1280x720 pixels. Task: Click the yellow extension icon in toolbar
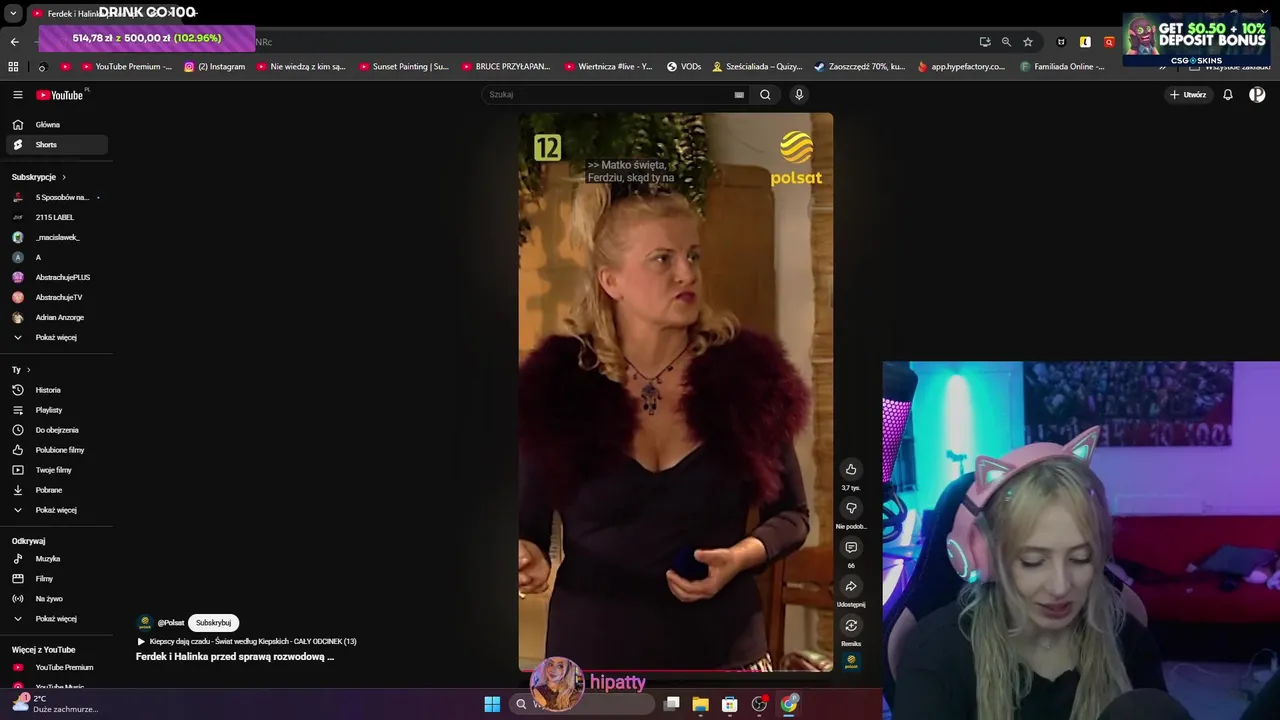coord(1085,42)
